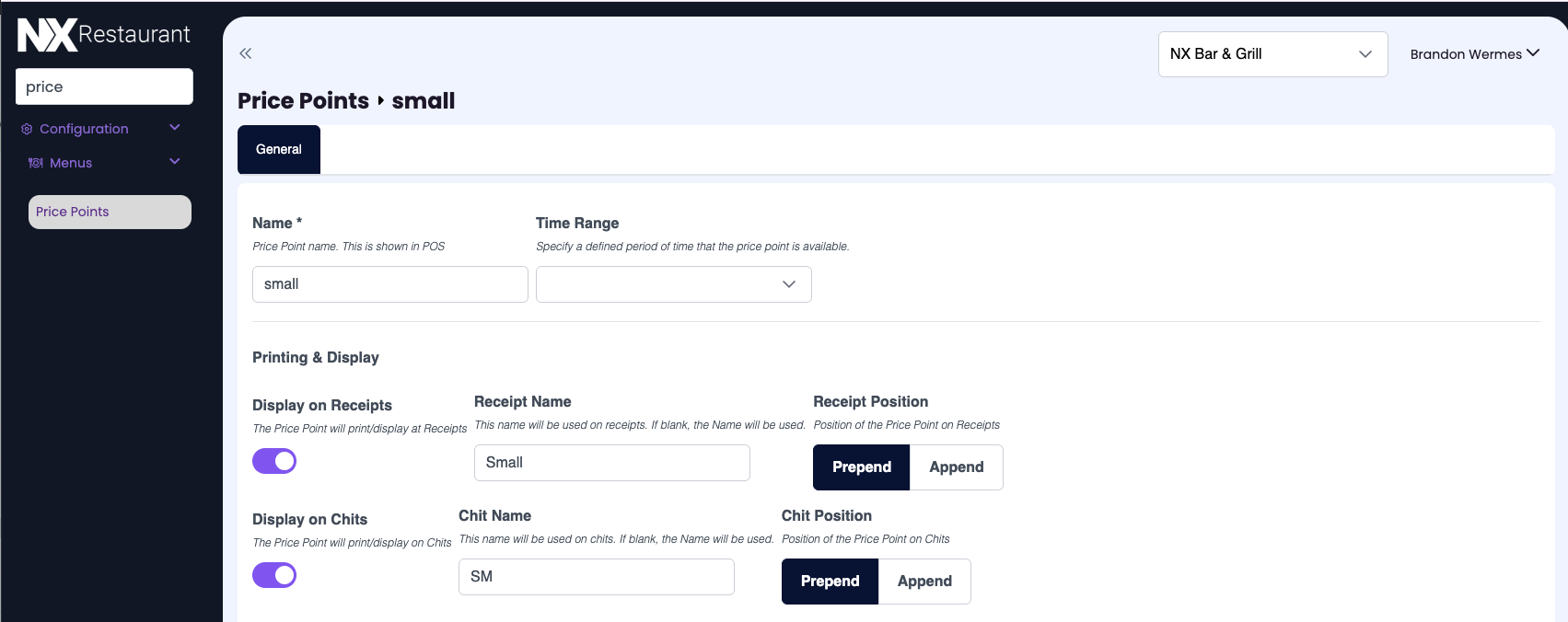Screen dimensions: 1568x622
Task: Collapse sidebar with double chevron icon
Action: (x=246, y=53)
